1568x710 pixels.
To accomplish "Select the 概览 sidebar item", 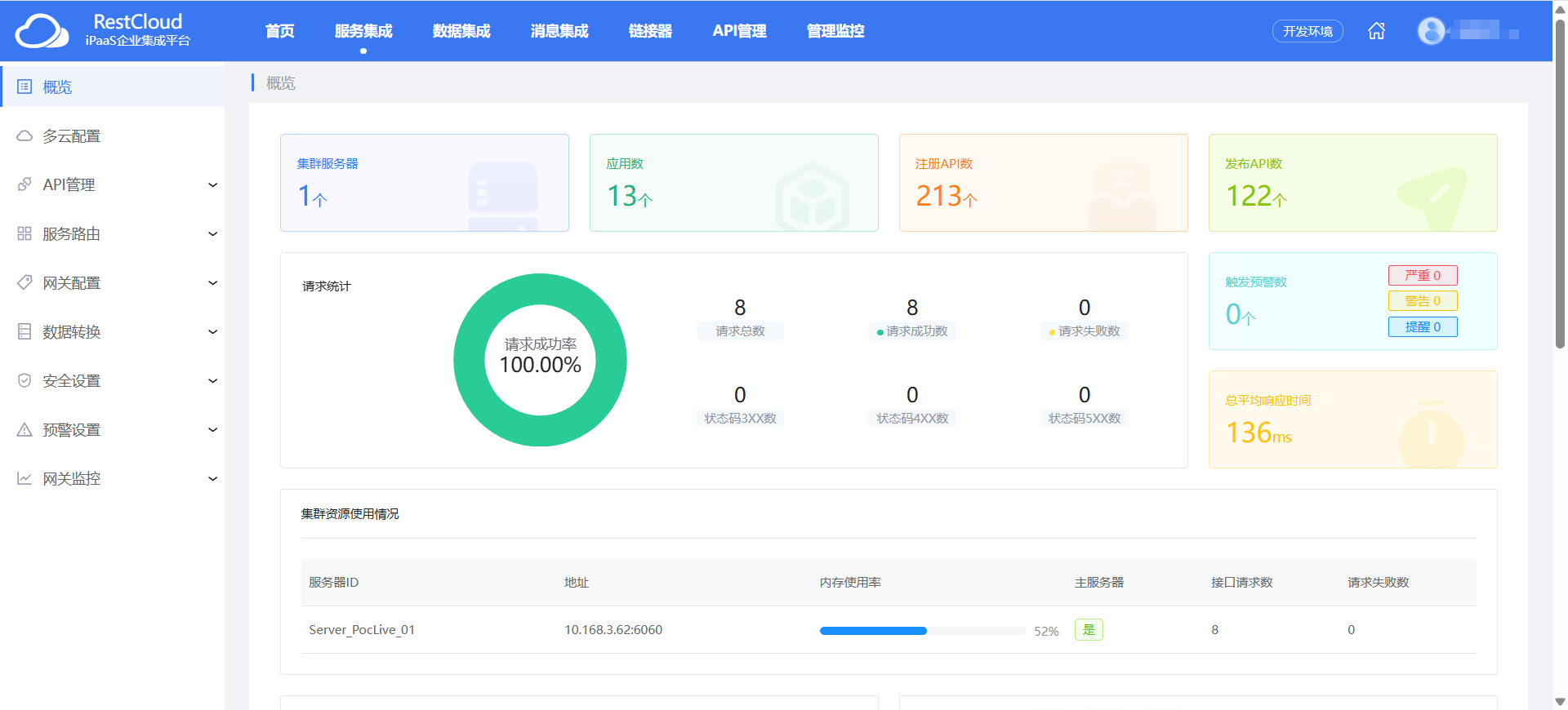I will pyautogui.click(x=113, y=87).
